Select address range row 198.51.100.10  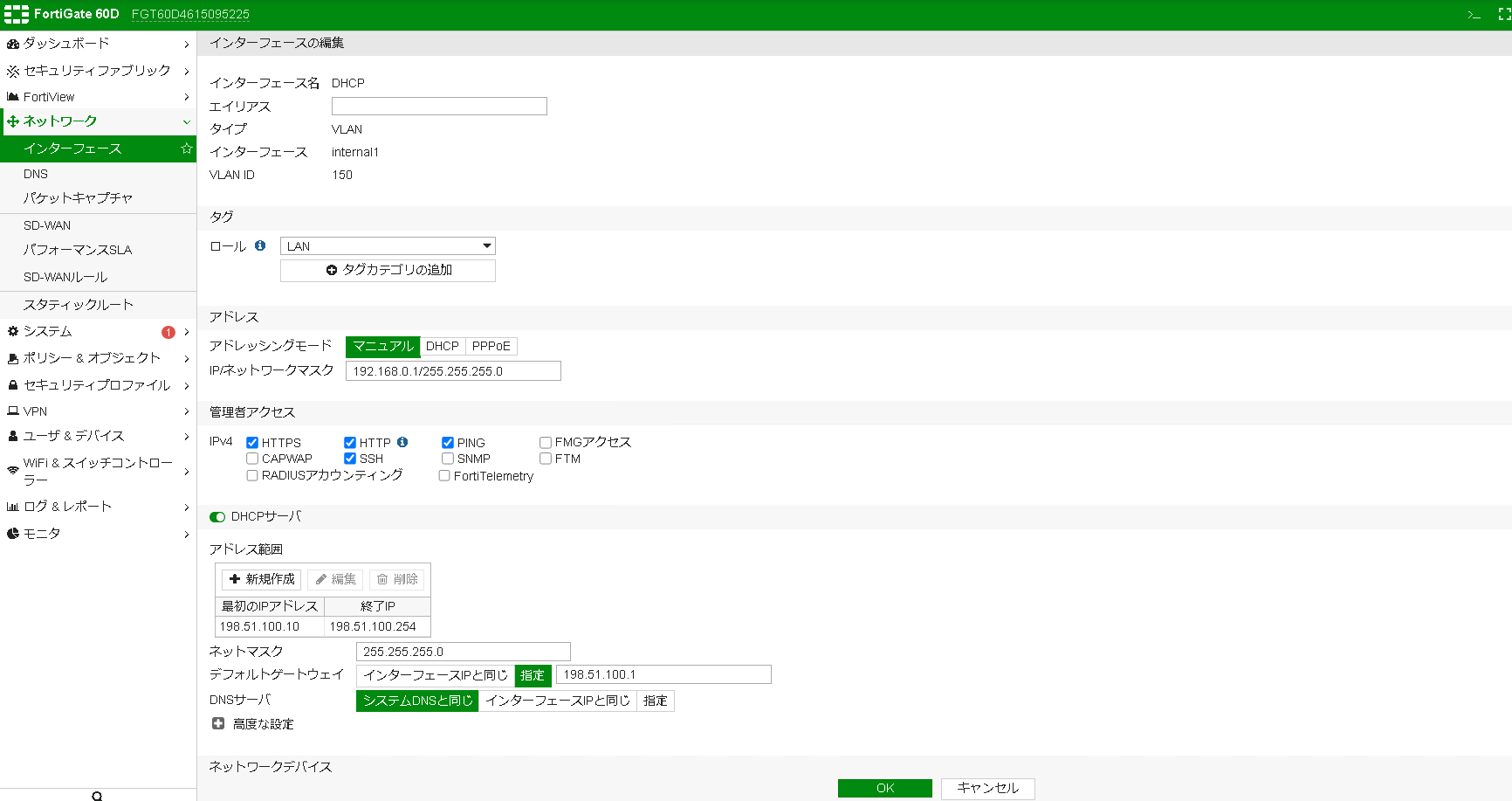point(322,627)
